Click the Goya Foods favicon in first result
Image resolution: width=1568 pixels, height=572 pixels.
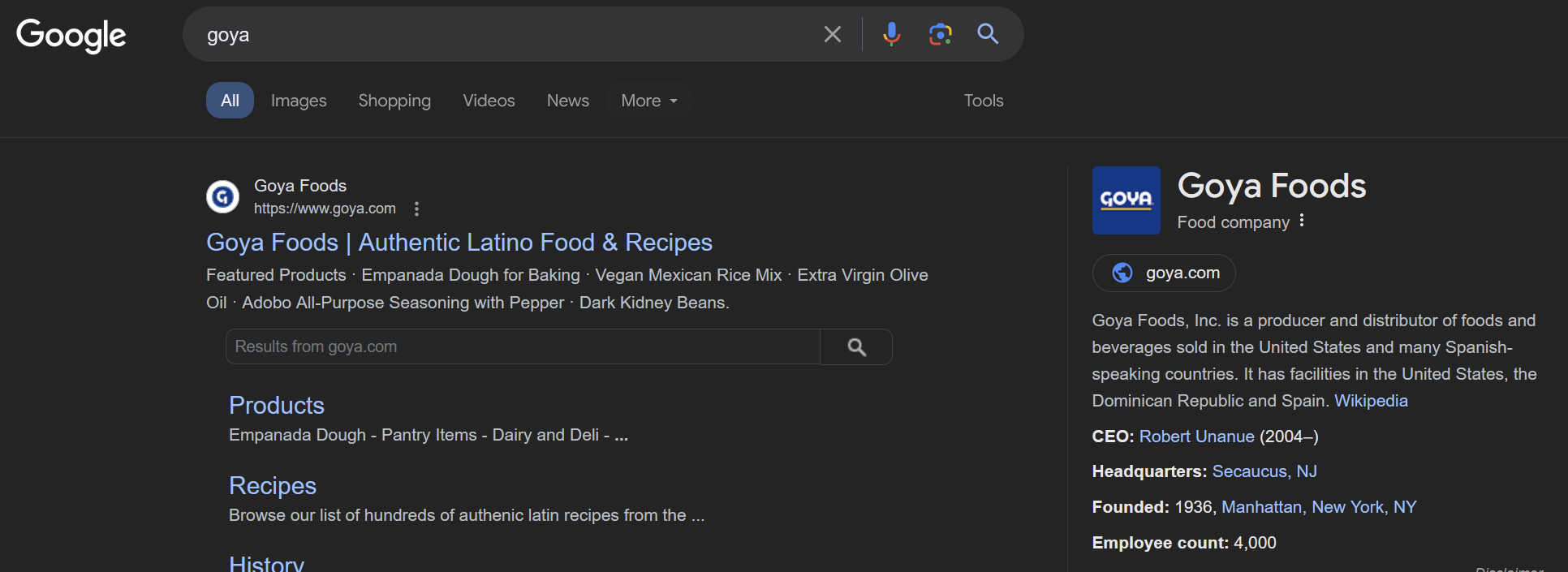pyautogui.click(x=222, y=196)
